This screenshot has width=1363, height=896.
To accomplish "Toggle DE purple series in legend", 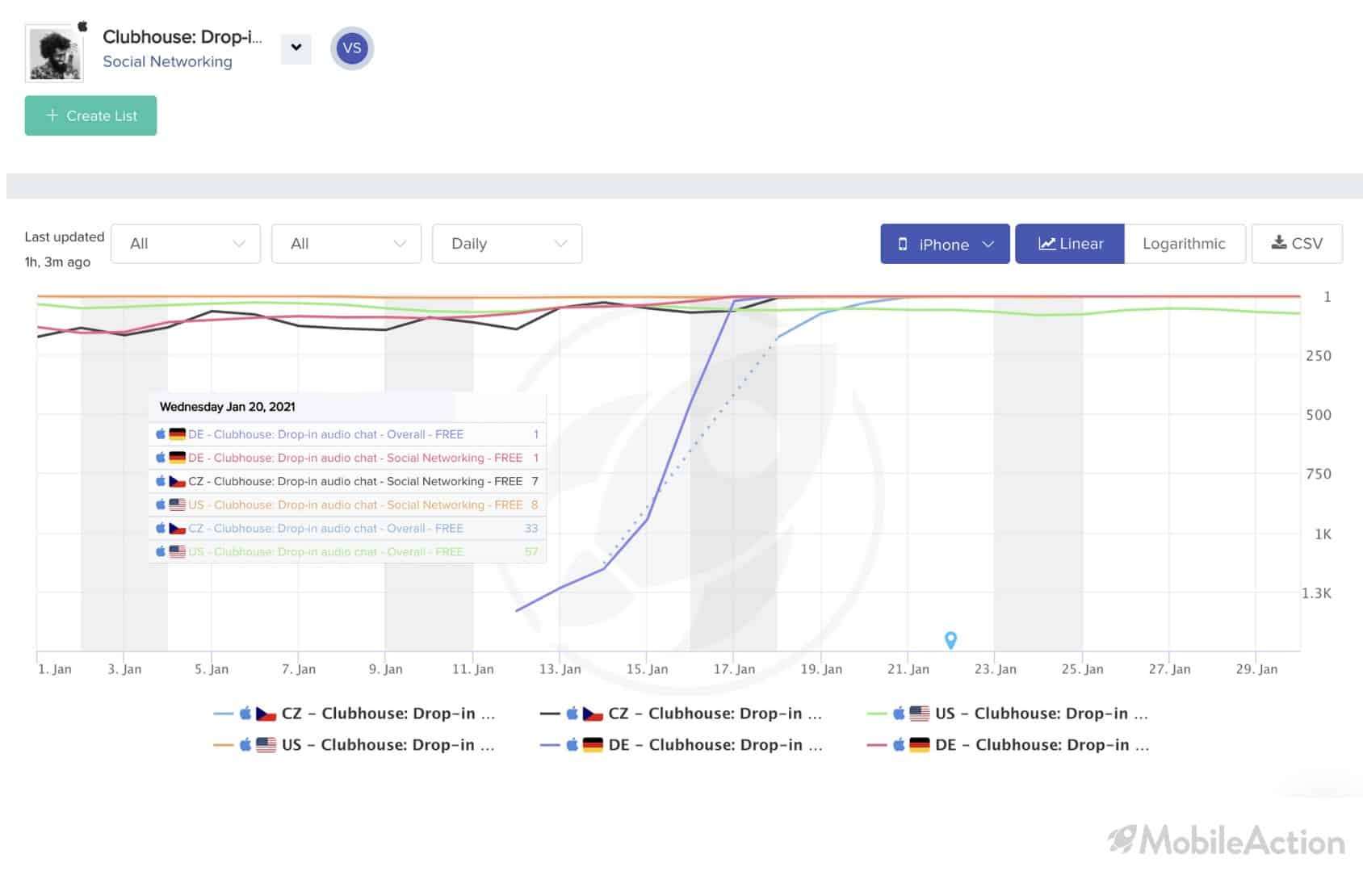I will 681,745.
